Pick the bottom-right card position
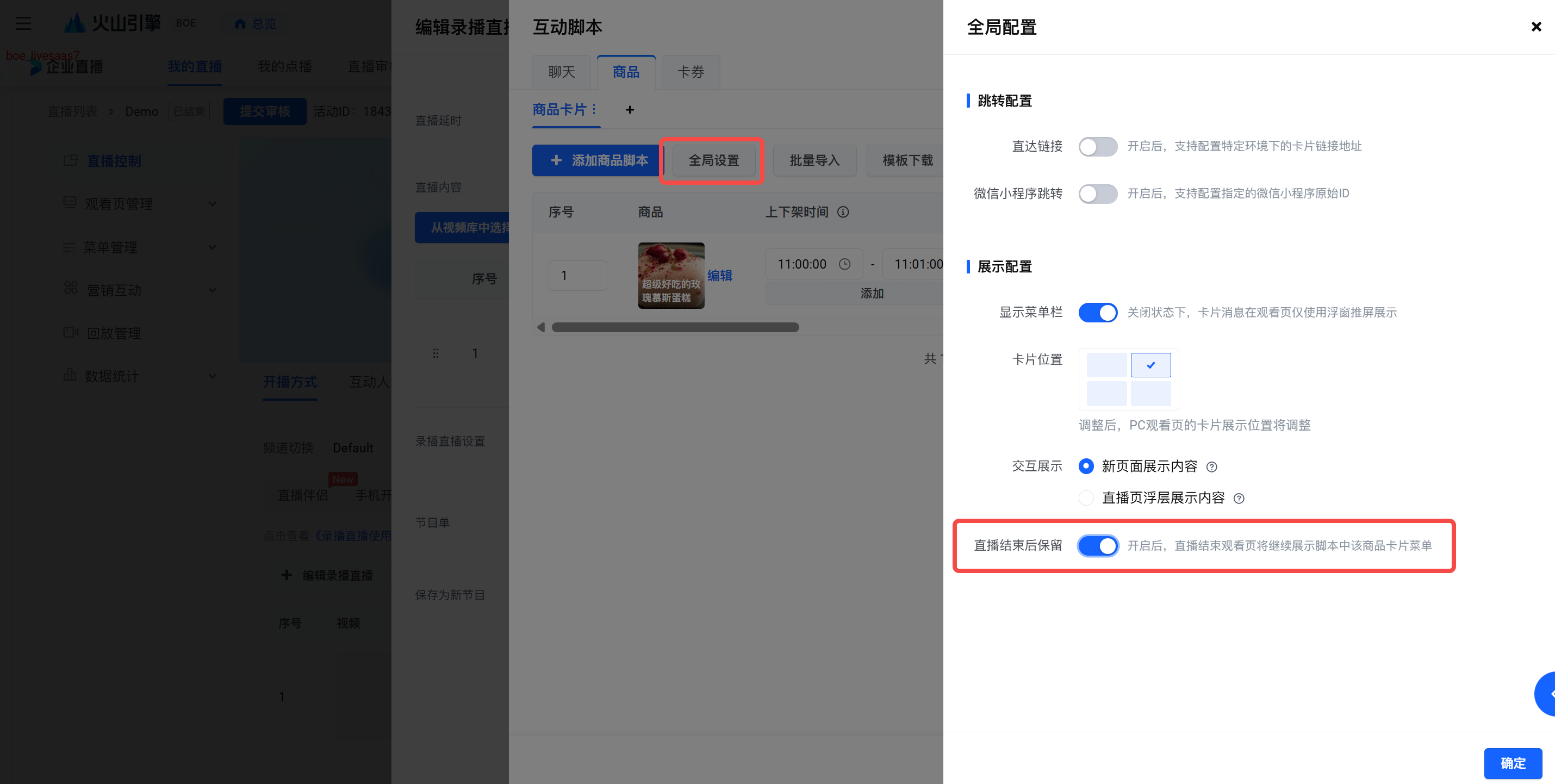The height and width of the screenshot is (784, 1555). tap(1150, 394)
